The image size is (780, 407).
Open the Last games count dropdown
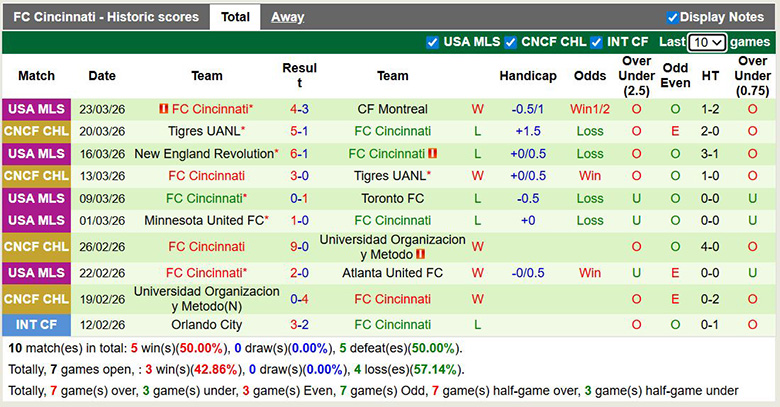tap(706, 42)
